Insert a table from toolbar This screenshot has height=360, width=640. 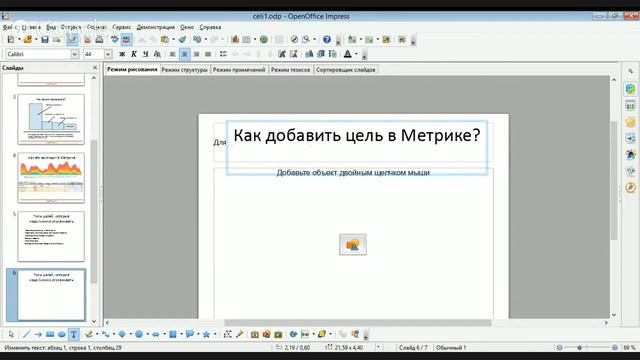[247, 40]
